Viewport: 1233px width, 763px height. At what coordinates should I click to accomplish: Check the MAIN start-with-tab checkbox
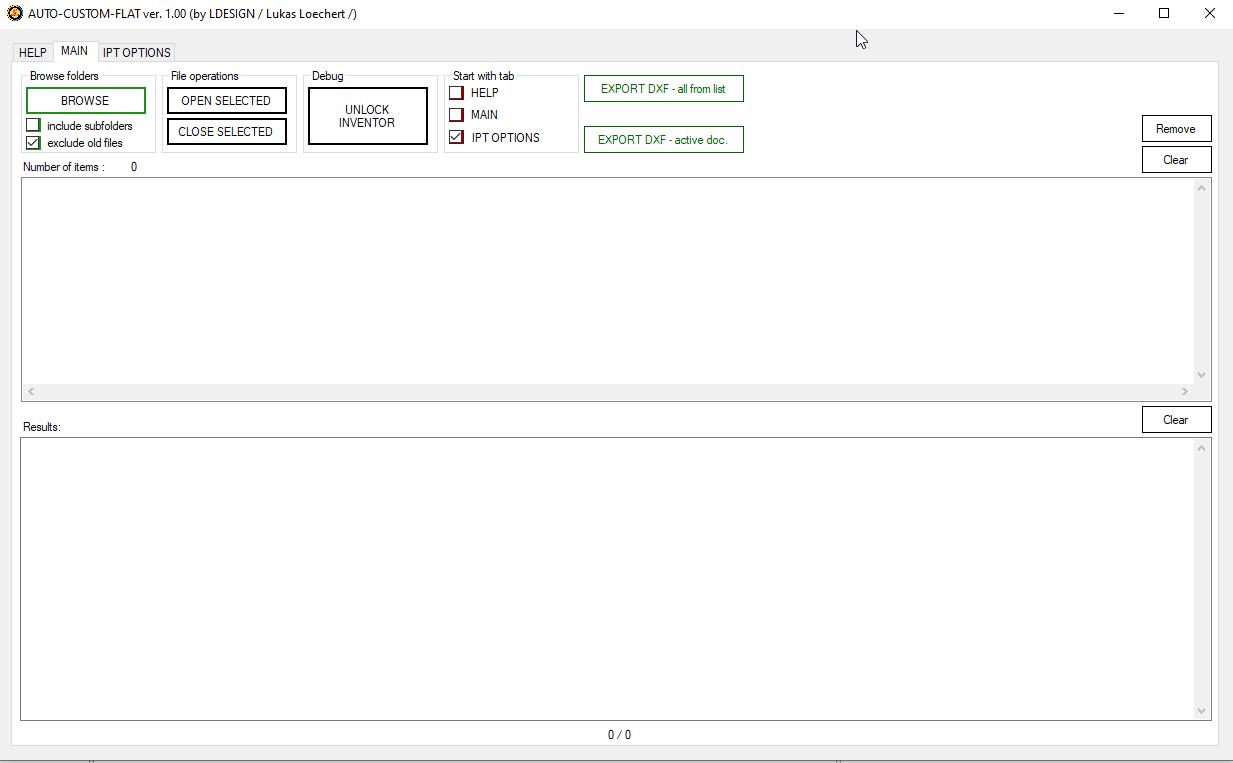pos(456,114)
